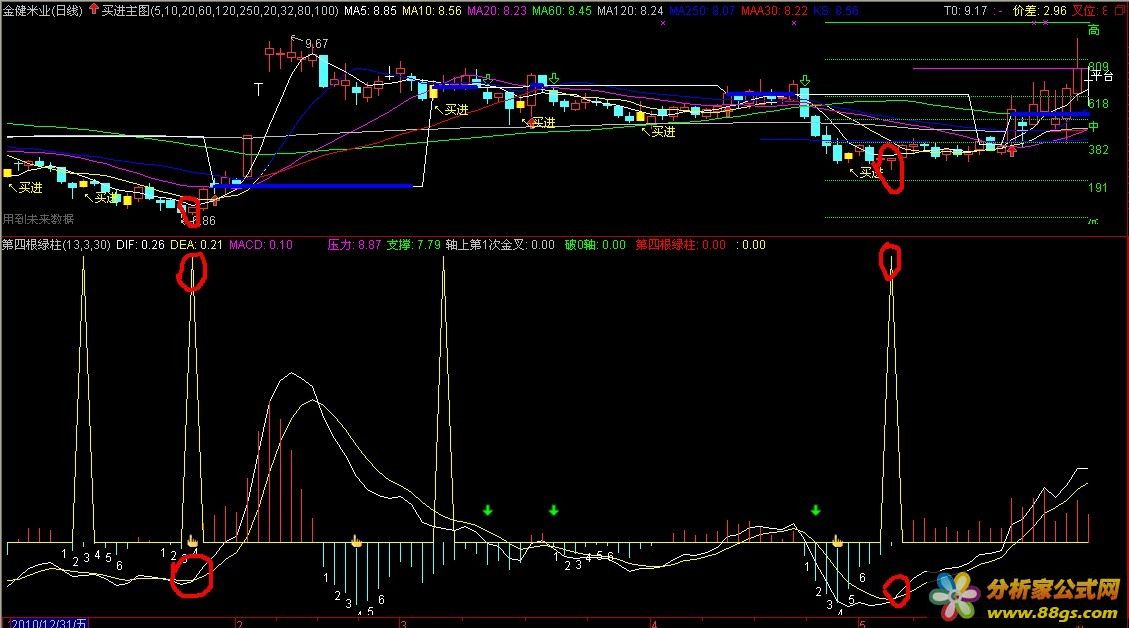Click the 买进 label below the 9.67 decline's first yellow candle

coord(456,109)
